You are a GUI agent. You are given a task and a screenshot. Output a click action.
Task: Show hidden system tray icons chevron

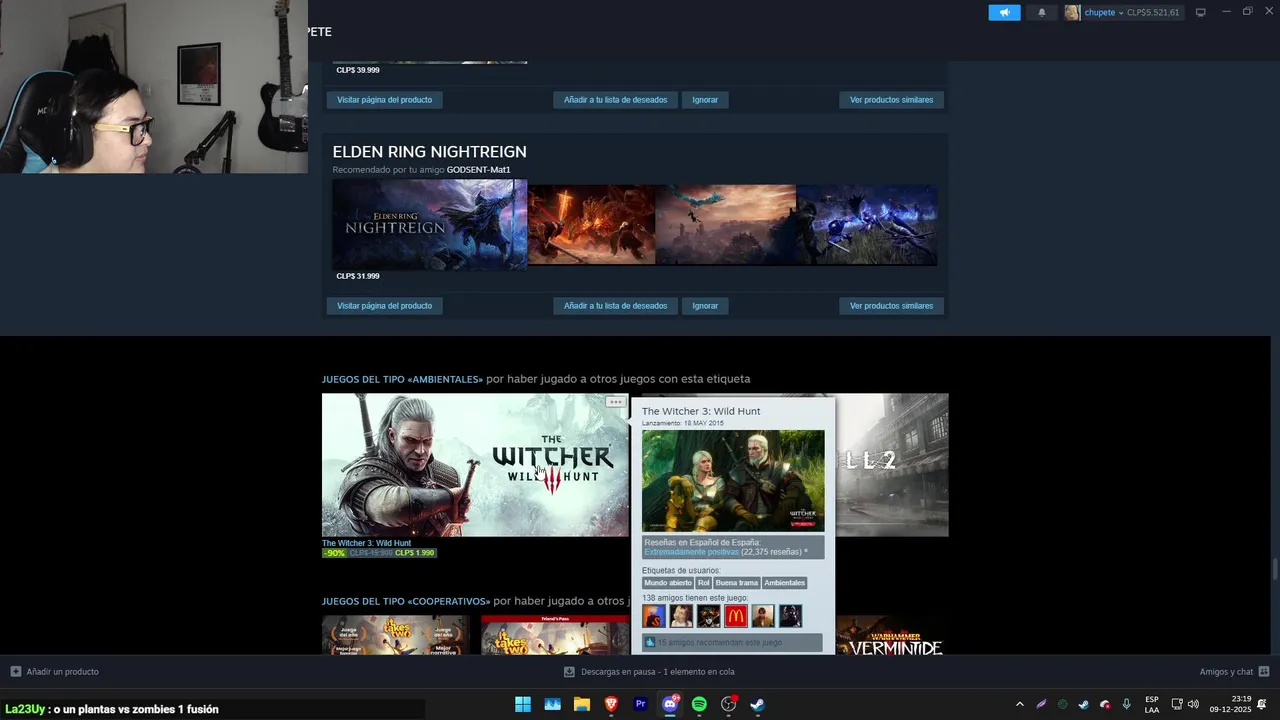click(x=1019, y=704)
